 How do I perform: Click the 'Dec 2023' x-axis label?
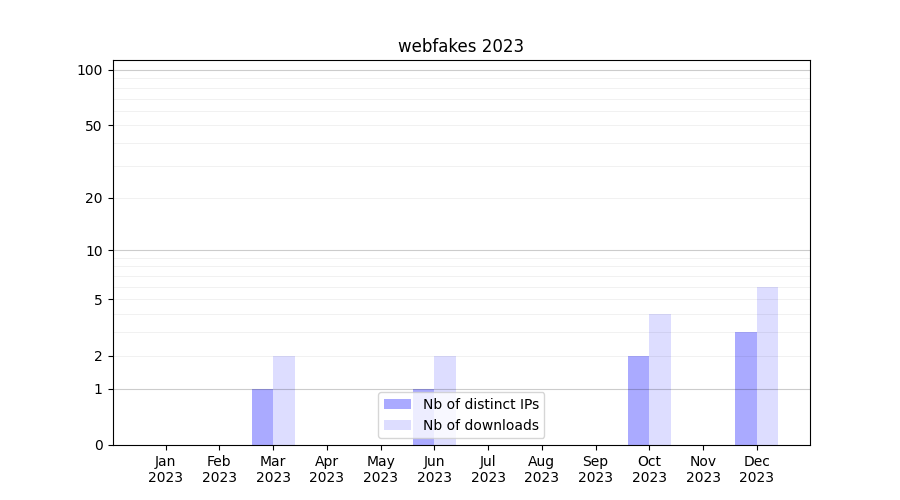tap(757, 469)
